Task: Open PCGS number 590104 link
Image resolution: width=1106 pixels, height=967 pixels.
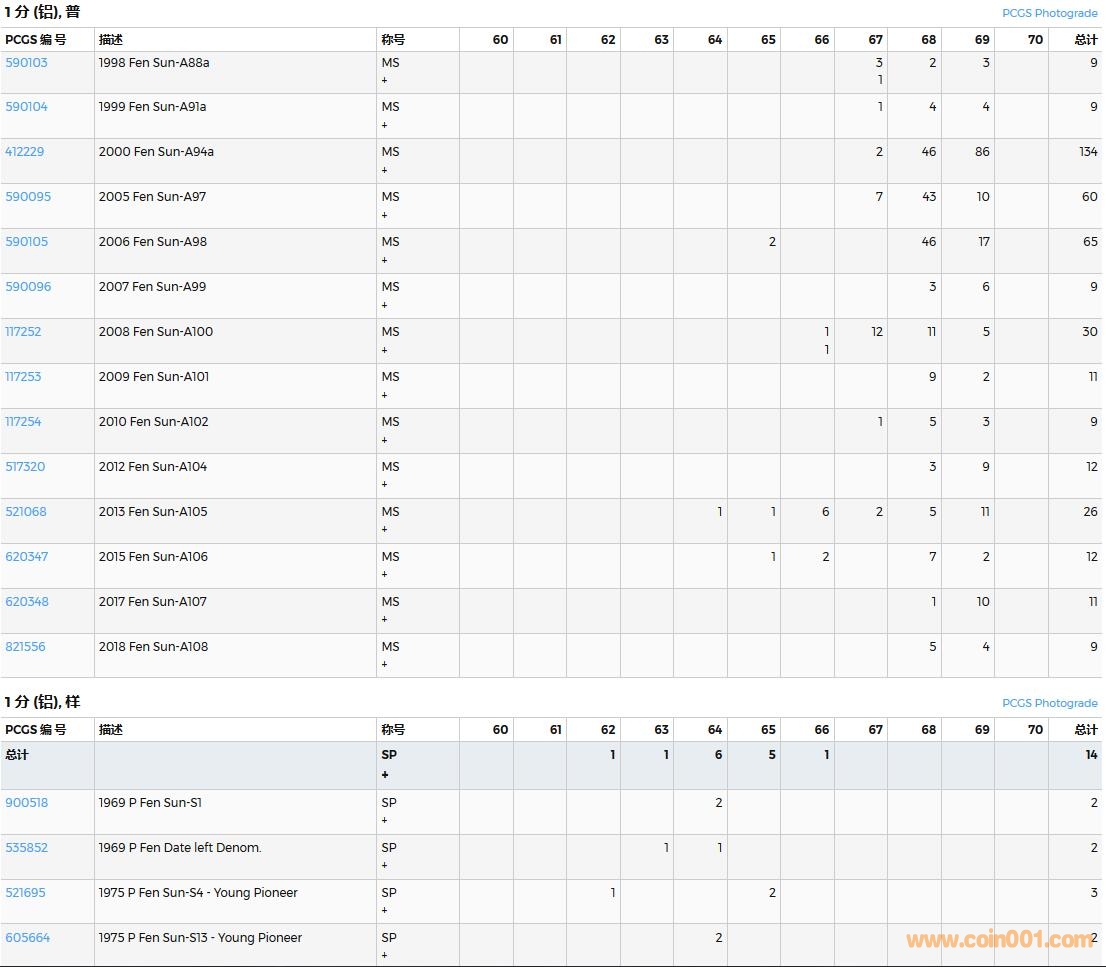Action: click(x=26, y=107)
